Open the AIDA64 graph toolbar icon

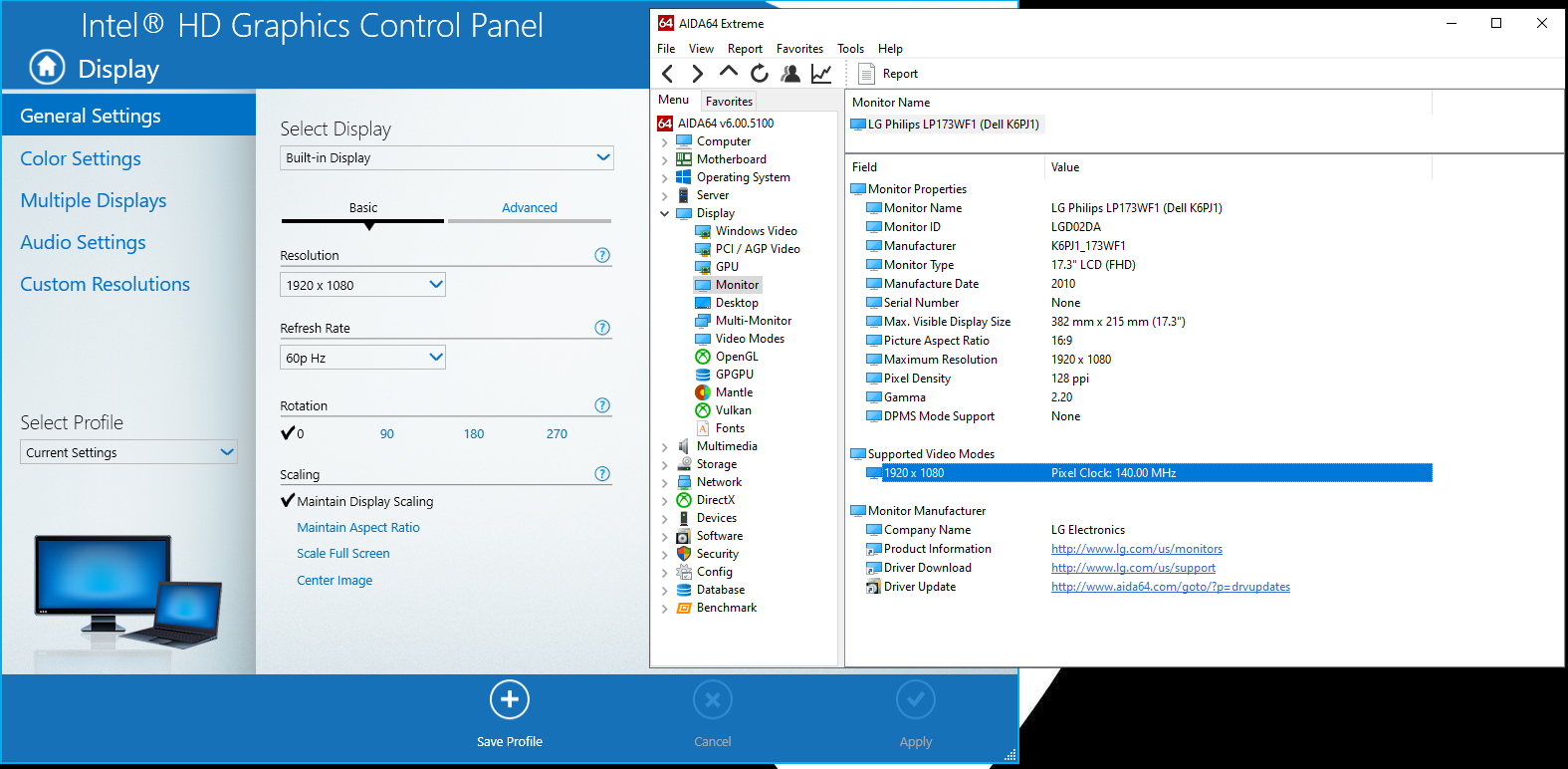(x=821, y=74)
